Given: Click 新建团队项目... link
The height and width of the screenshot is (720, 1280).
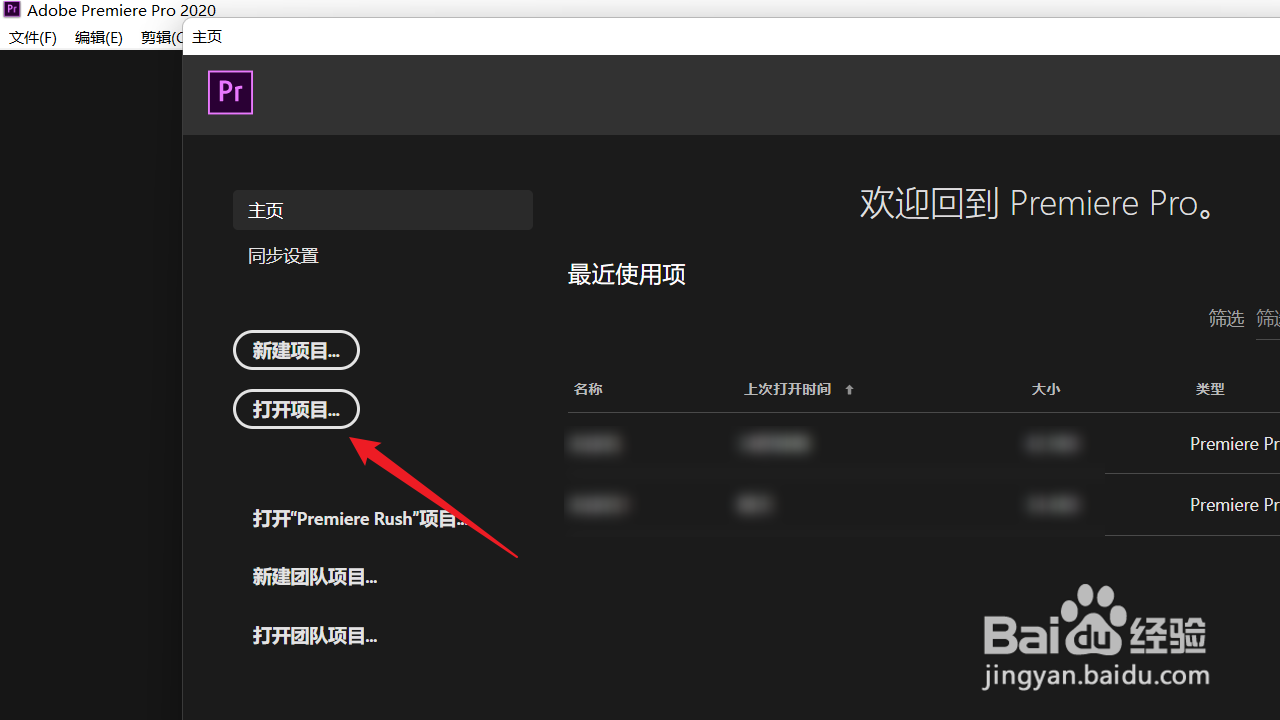Looking at the screenshot, I should 315,577.
